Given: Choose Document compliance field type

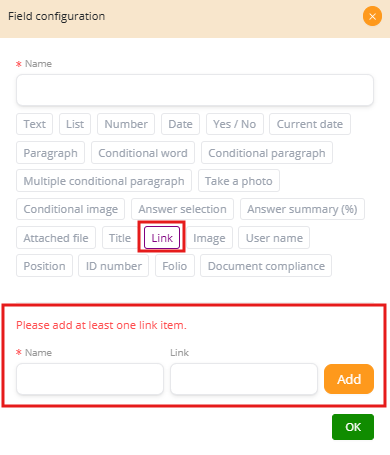Looking at the screenshot, I should click(266, 266).
